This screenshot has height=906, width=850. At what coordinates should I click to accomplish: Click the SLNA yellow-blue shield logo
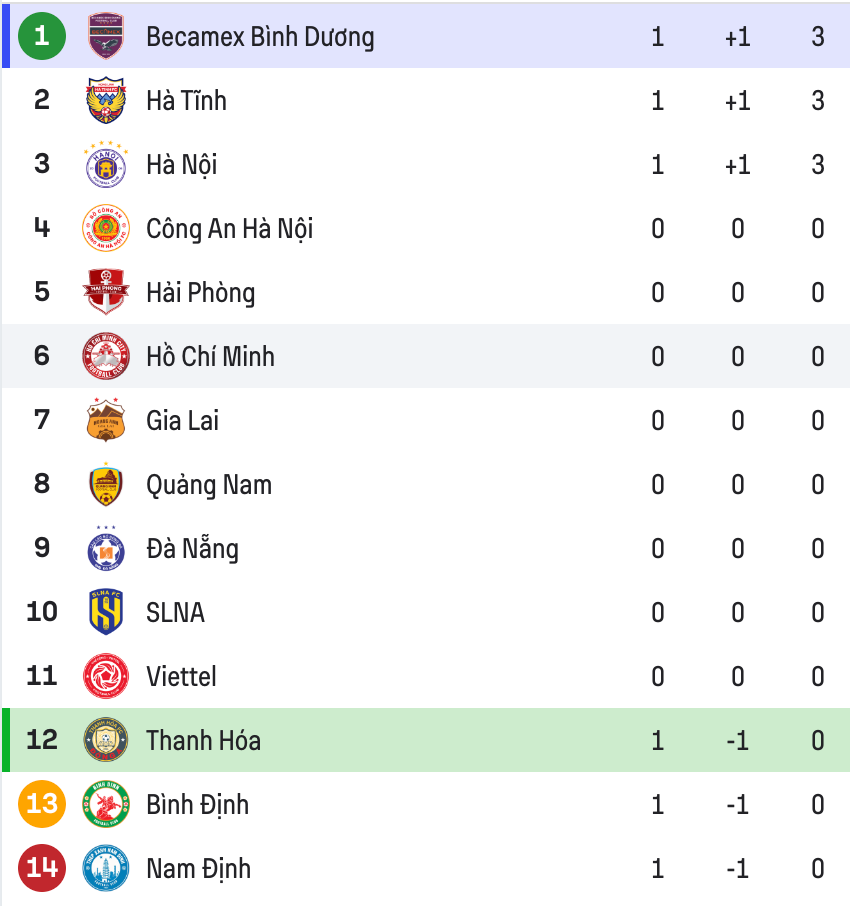[x=106, y=612]
